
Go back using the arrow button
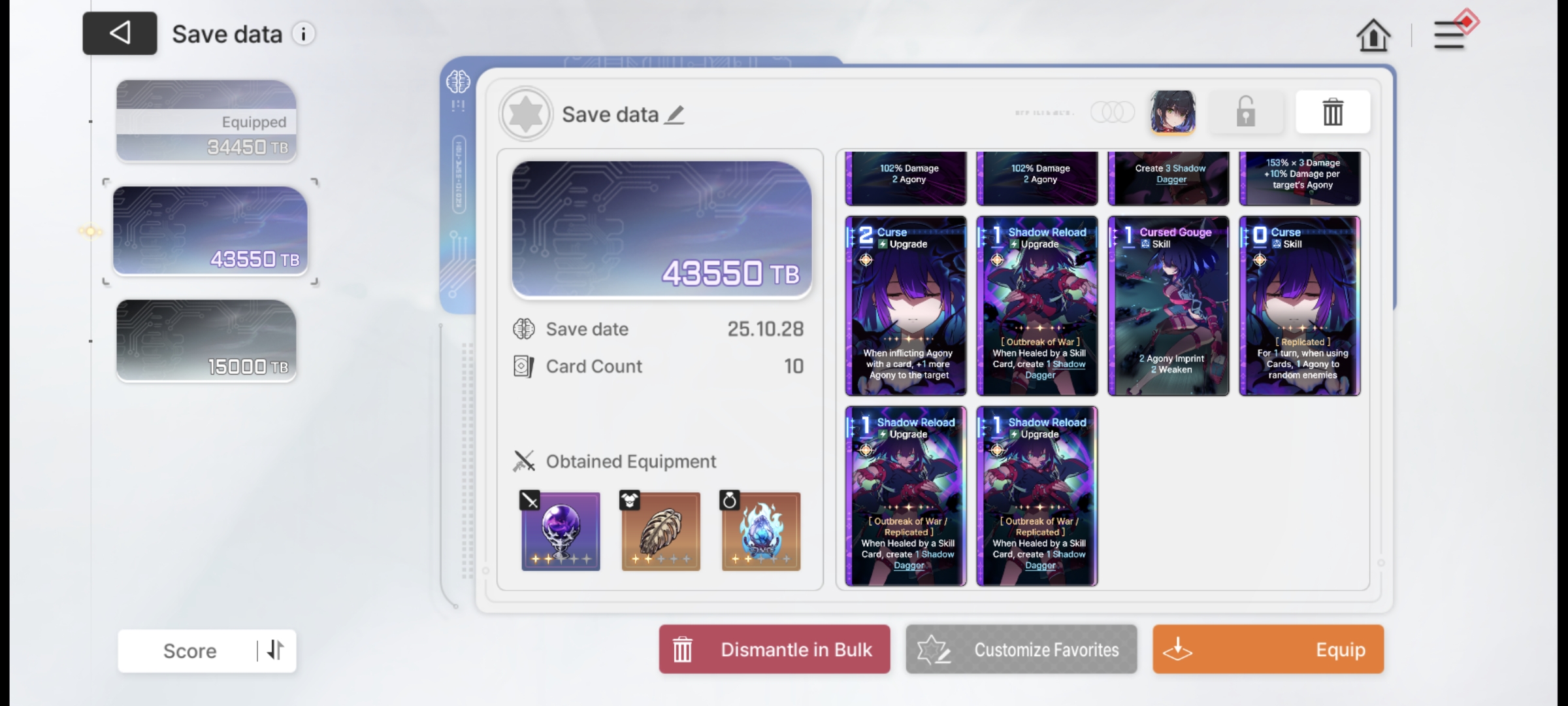(x=120, y=33)
